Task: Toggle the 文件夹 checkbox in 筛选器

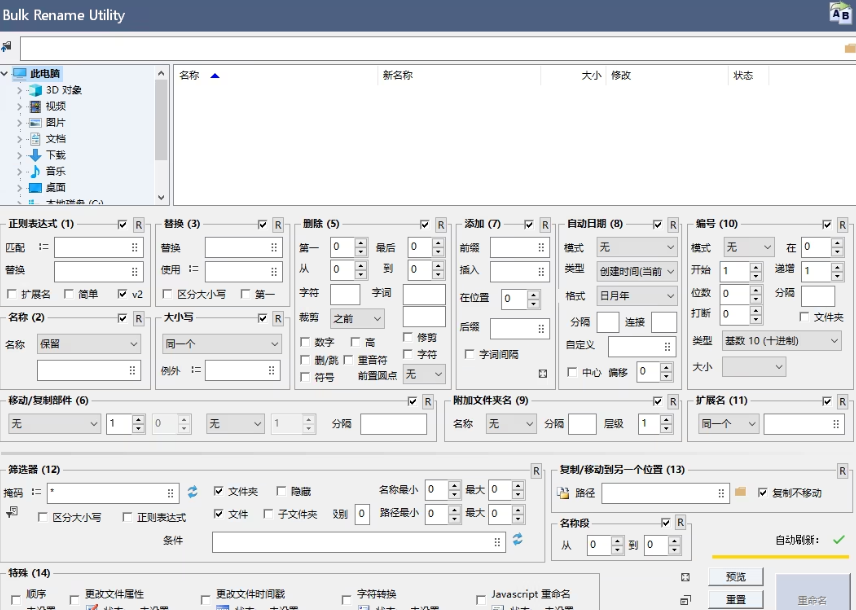Action: 218,491
